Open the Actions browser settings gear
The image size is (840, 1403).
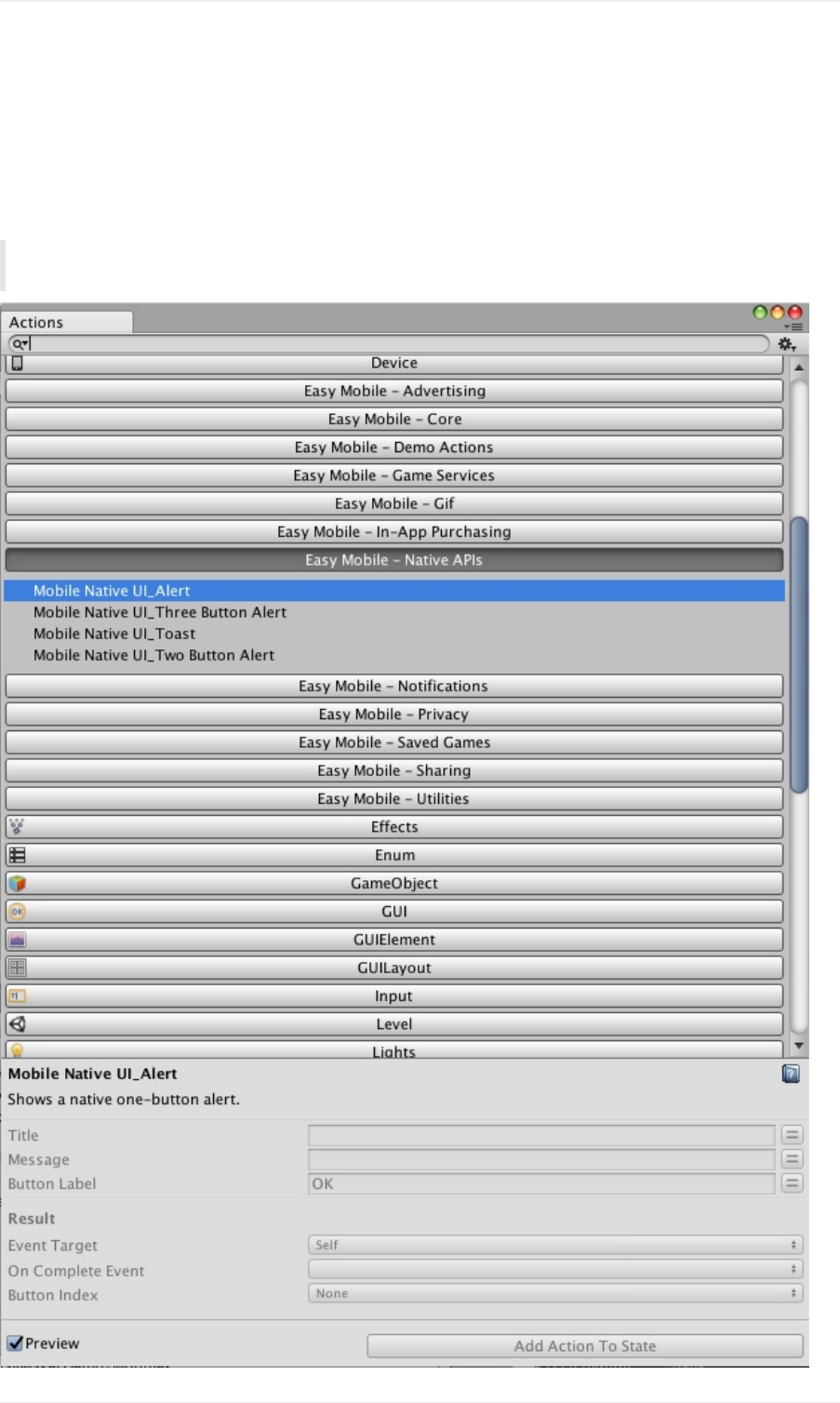coord(787,344)
